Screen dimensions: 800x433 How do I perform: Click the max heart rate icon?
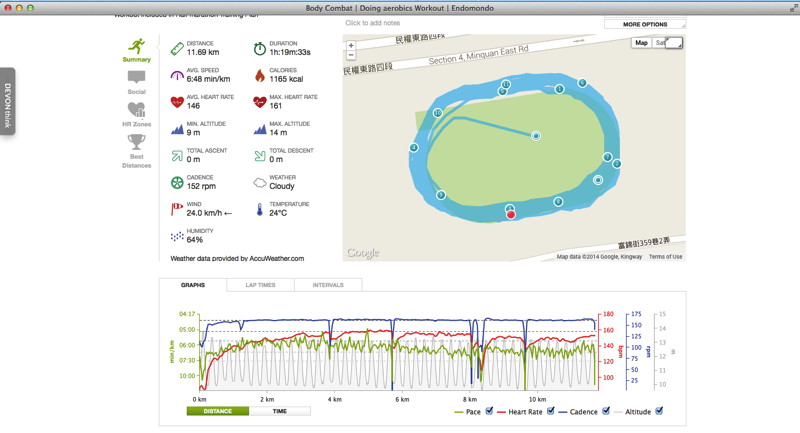pos(260,102)
